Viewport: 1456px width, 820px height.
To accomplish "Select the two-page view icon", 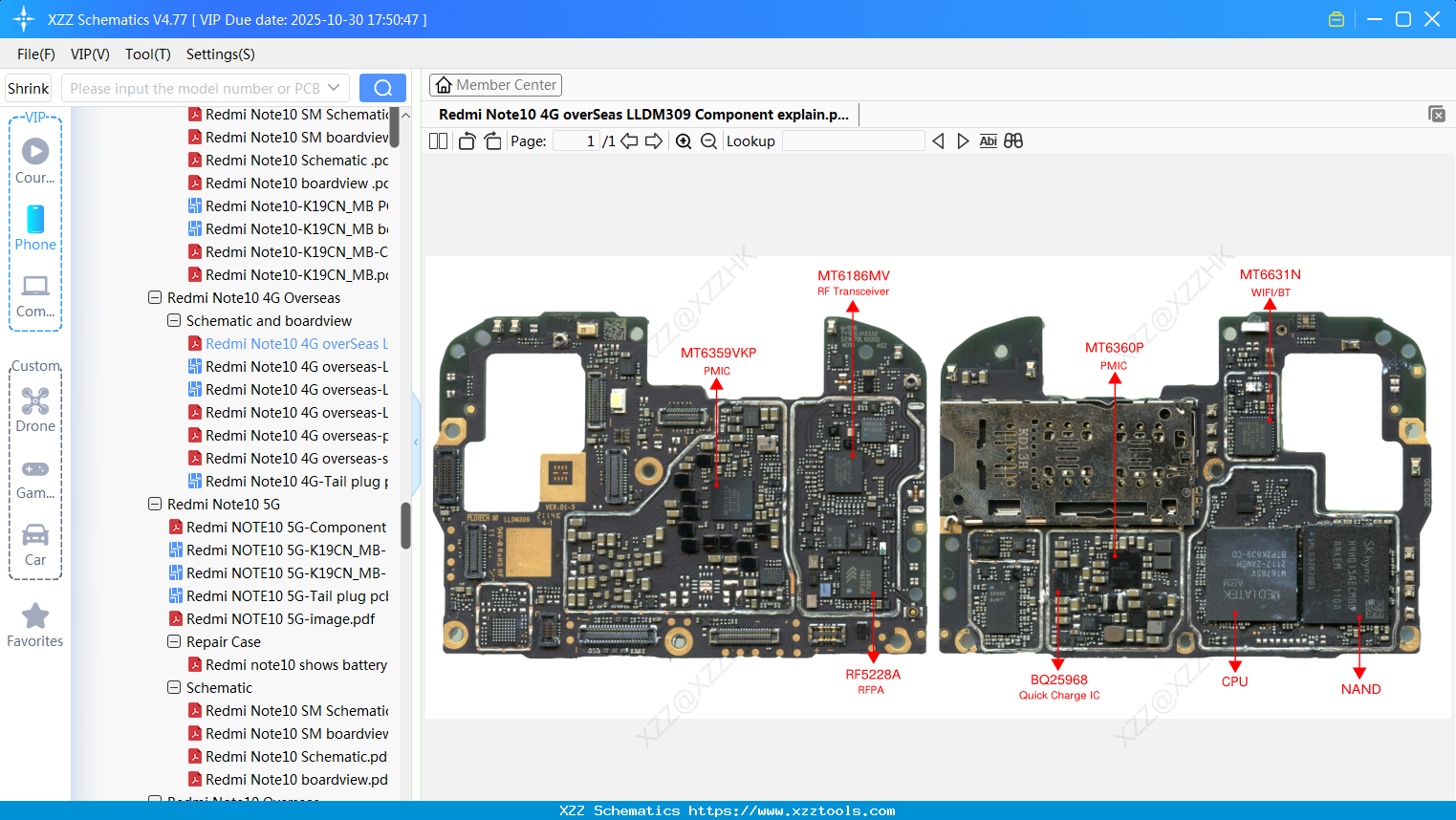I will tap(438, 140).
